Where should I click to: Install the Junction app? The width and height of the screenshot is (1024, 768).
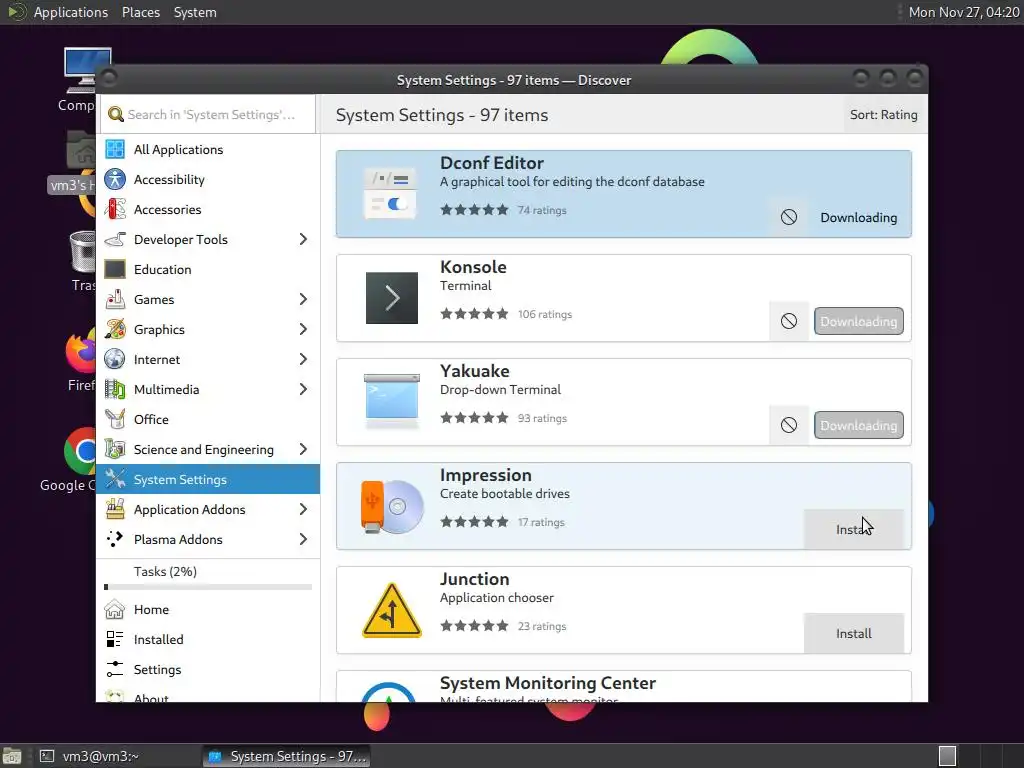pos(854,633)
